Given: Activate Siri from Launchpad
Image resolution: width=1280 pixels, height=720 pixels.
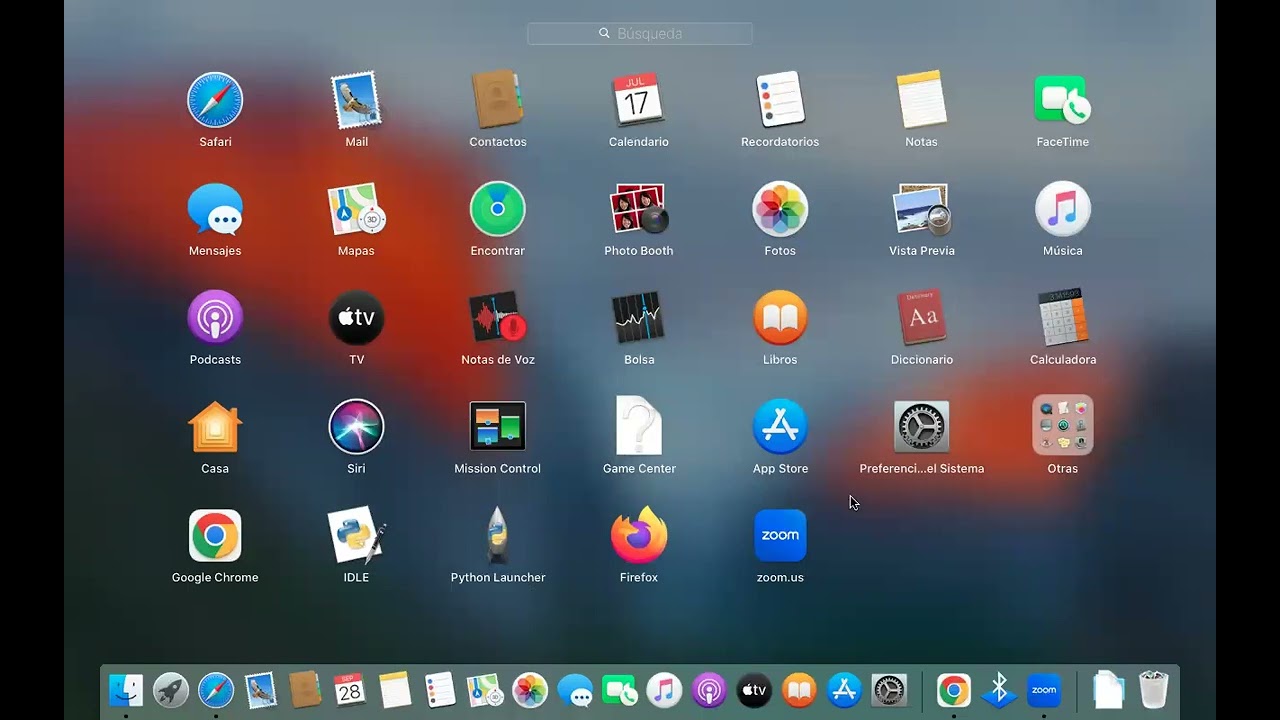Looking at the screenshot, I should point(356,427).
